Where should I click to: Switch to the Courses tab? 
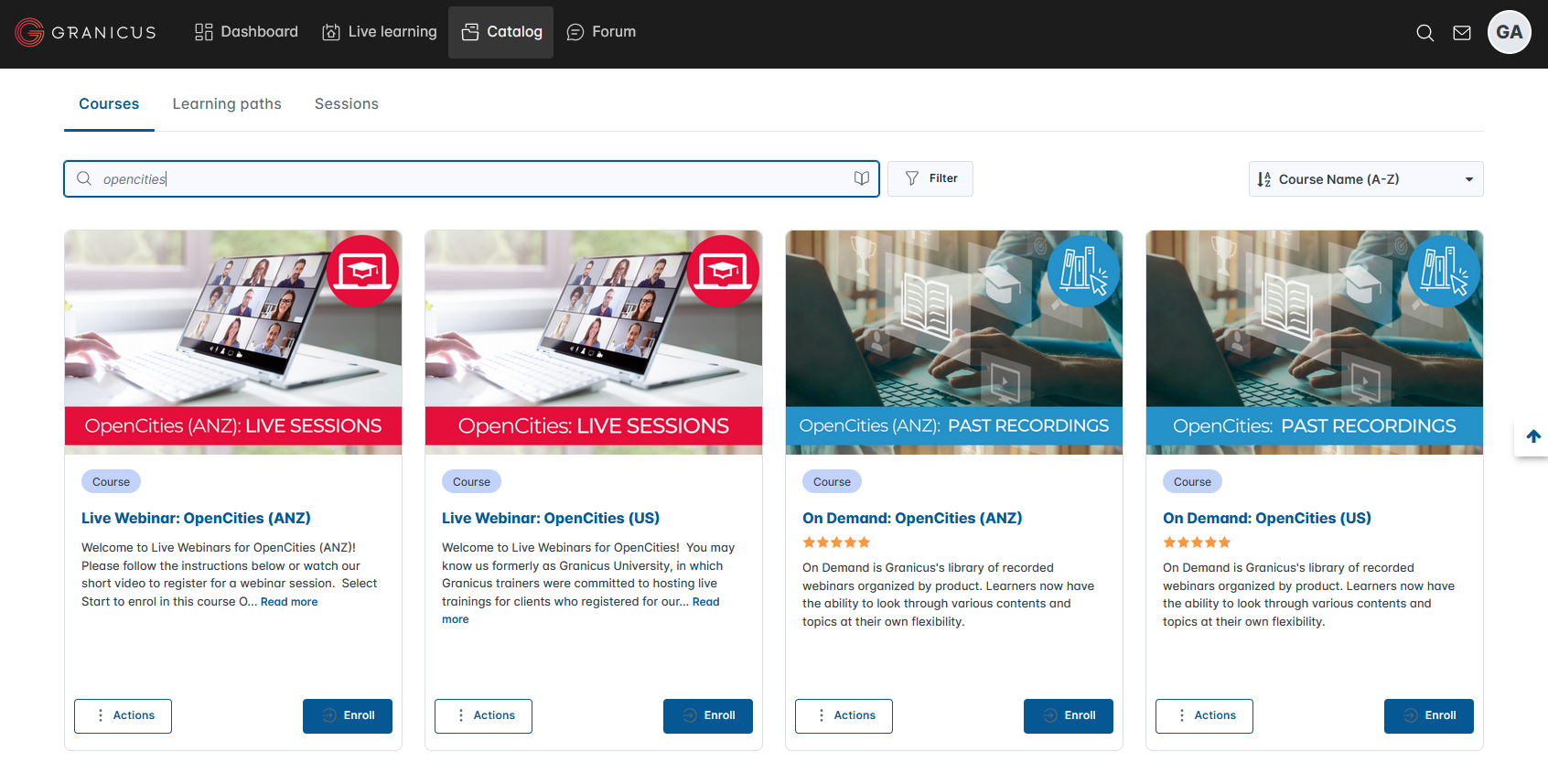click(109, 104)
